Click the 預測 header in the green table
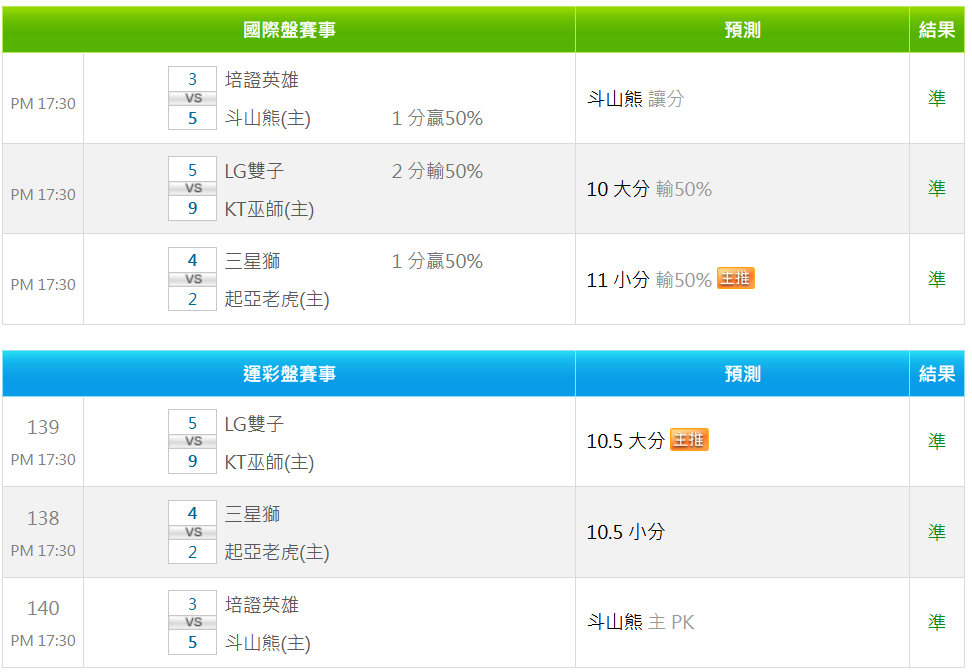Image resolution: width=972 pixels, height=672 pixels. tap(742, 30)
